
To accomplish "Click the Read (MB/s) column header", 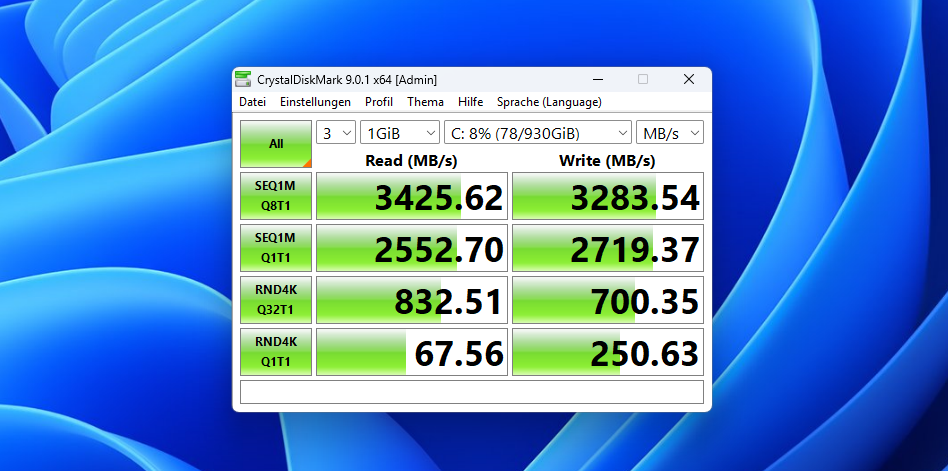I will [x=411, y=161].
